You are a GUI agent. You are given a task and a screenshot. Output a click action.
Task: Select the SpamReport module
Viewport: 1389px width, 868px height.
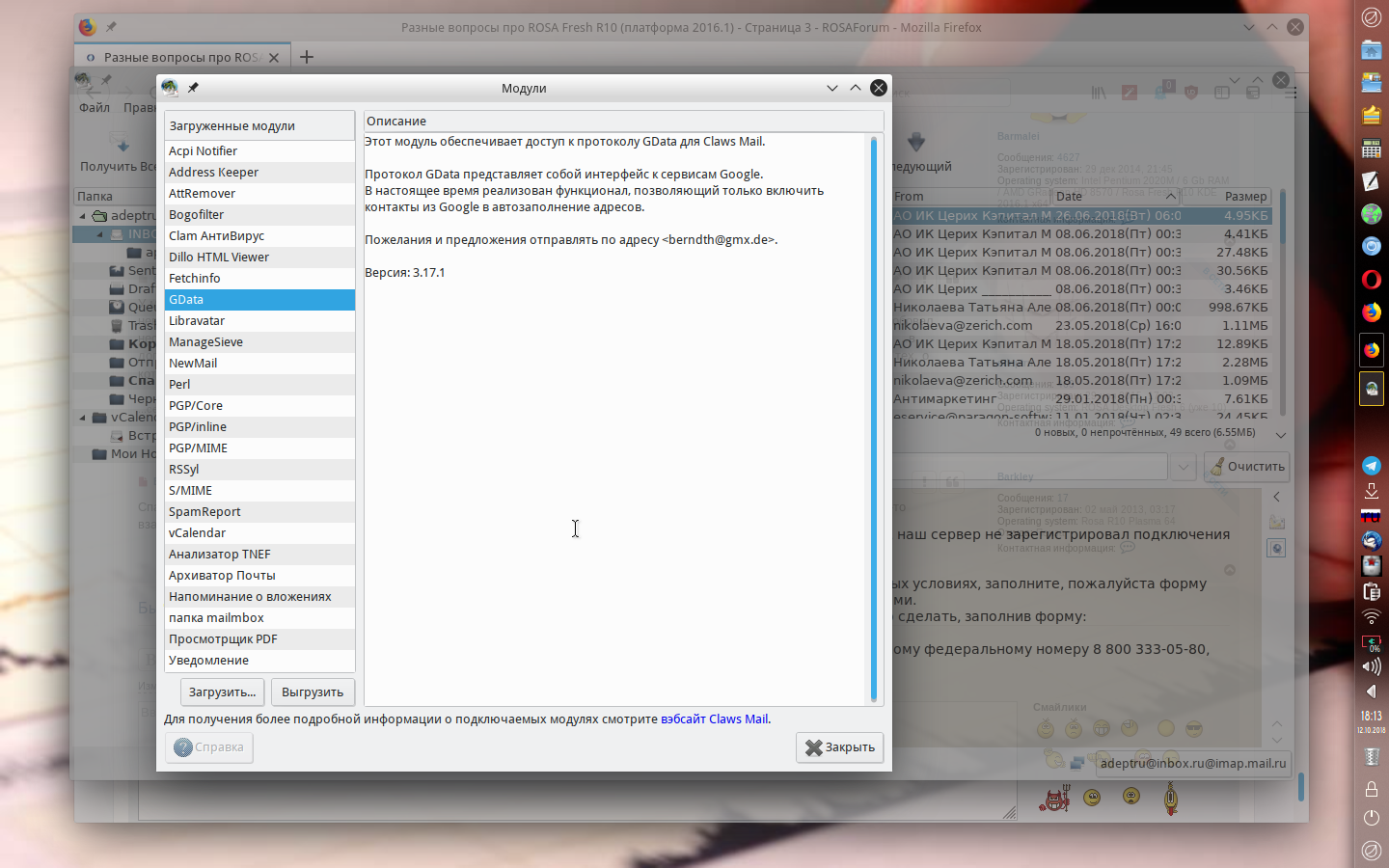259,512
